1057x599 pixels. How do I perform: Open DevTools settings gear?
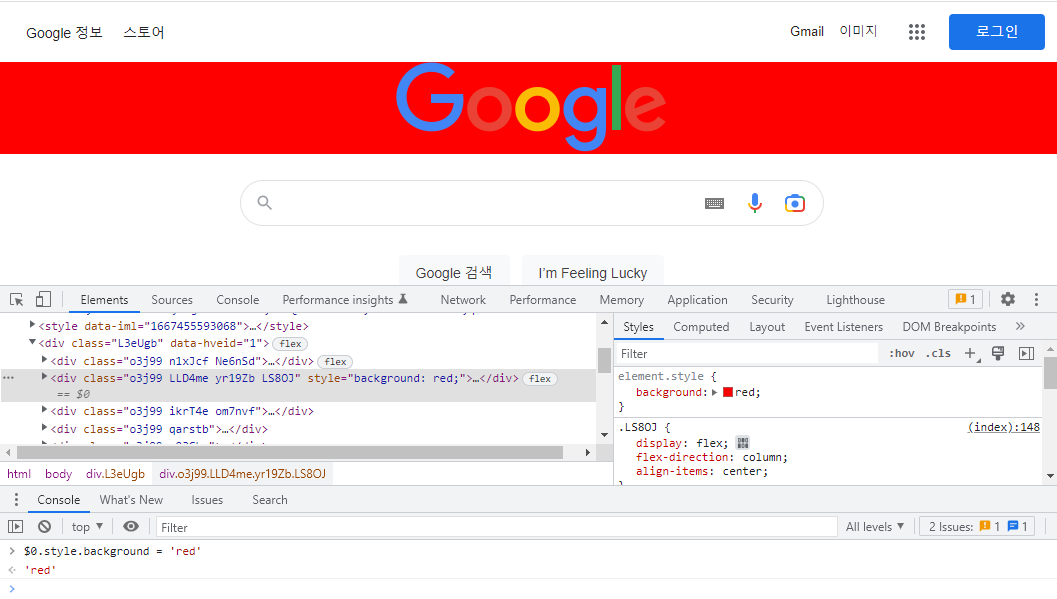tap(1008, 299)
